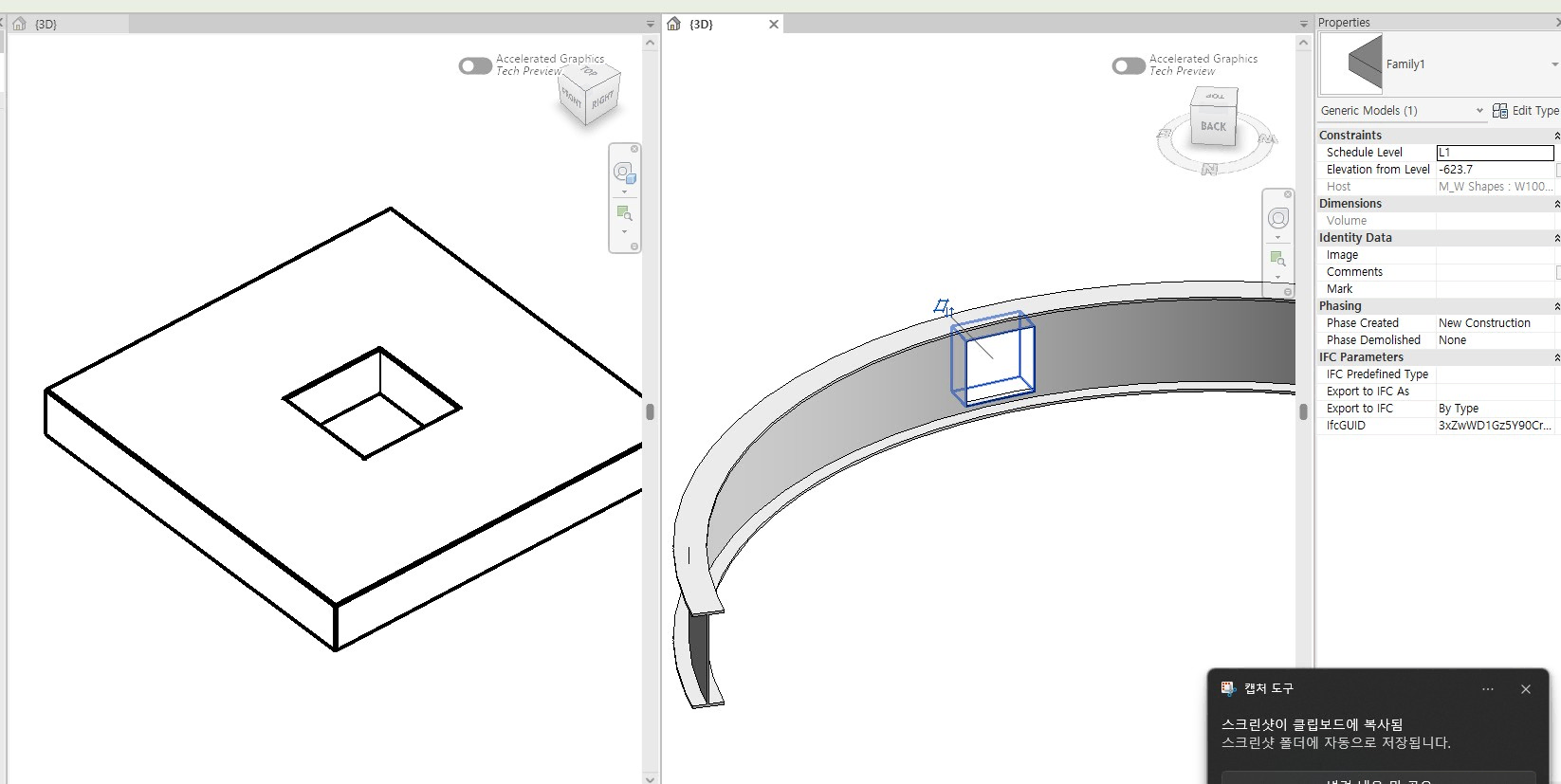Click the left view vertical scrollbar handle
The image size is (1561, 784).
[650, 411]
